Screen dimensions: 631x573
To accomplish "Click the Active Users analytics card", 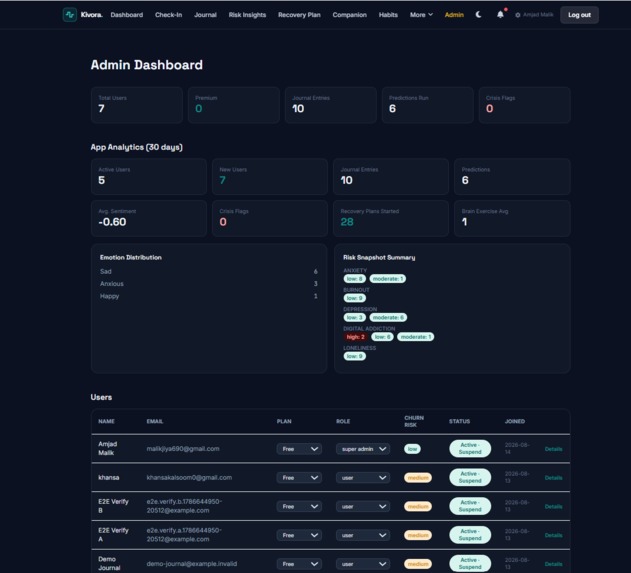I will click(149, 177).
